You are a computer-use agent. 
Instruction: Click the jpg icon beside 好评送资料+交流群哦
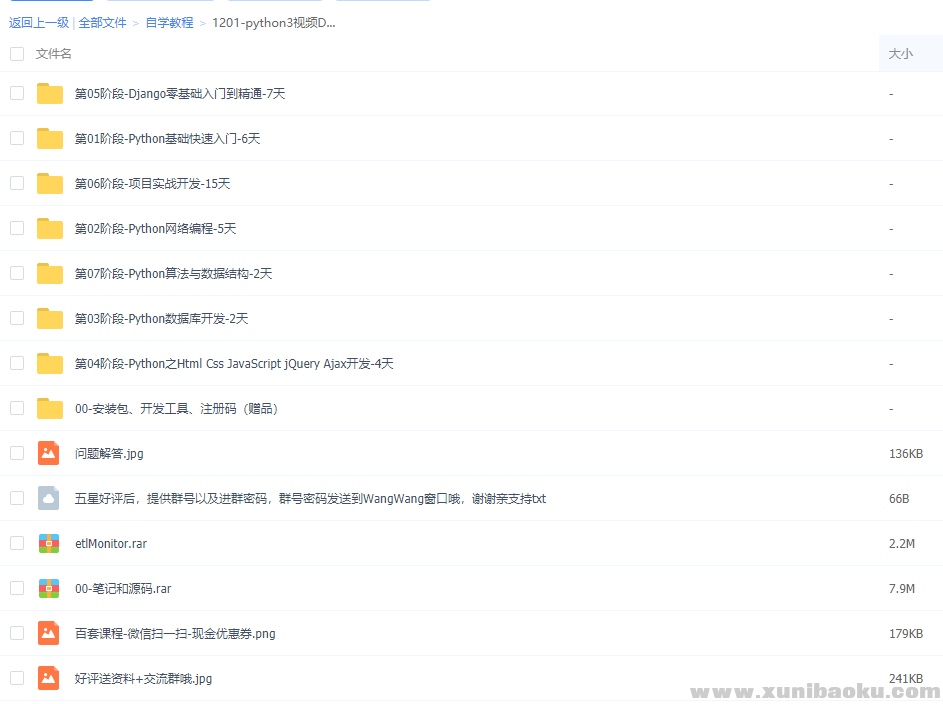point(48,677)
